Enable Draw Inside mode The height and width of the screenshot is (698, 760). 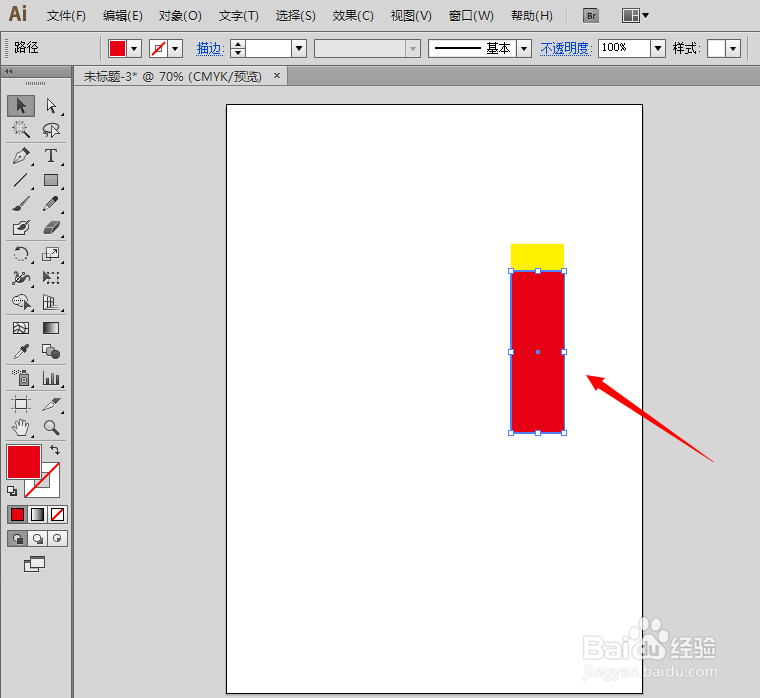57,539
